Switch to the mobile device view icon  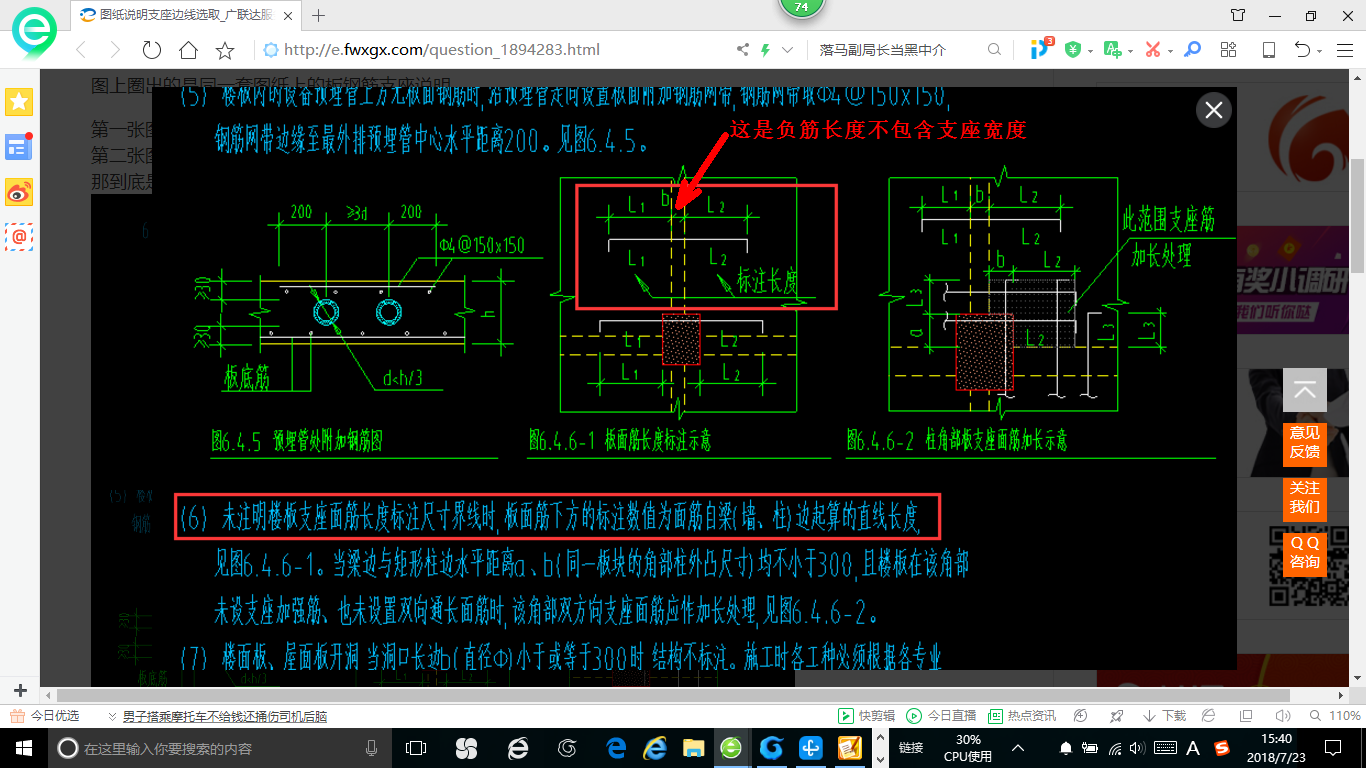(1269, 50)
